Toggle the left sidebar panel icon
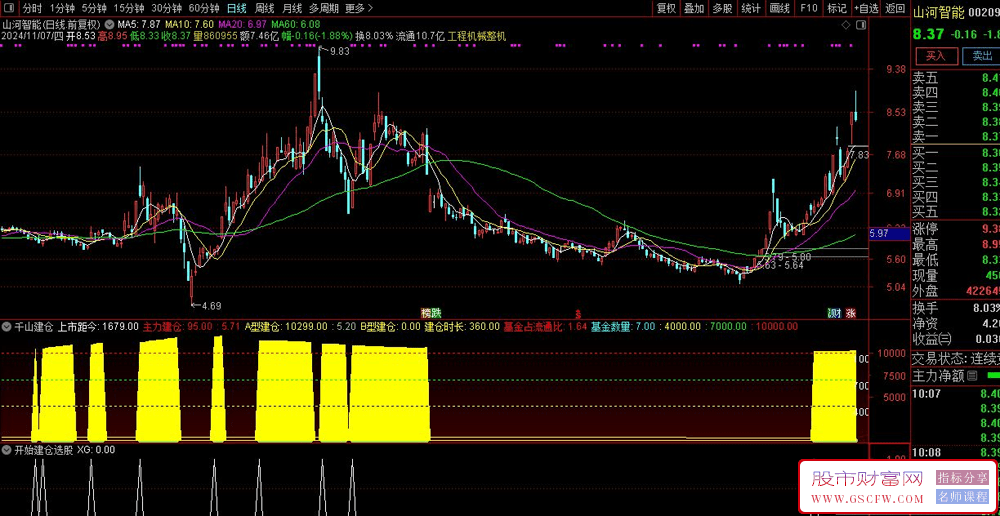 [x=8, y=8]
